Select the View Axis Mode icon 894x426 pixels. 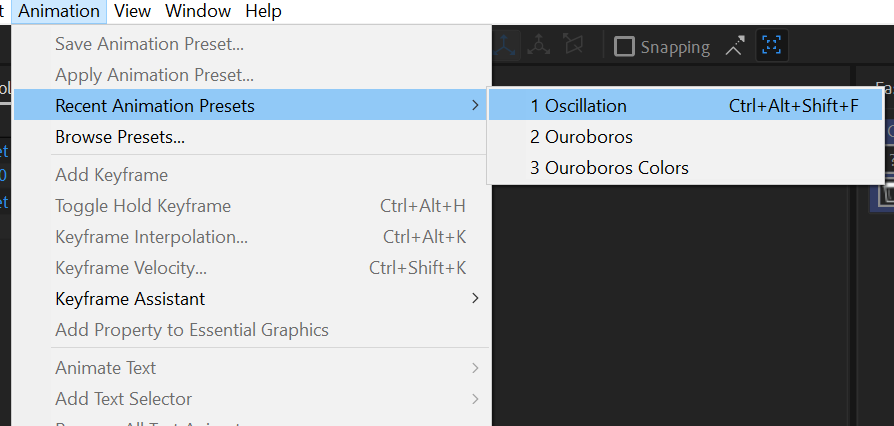click(573, 45)
